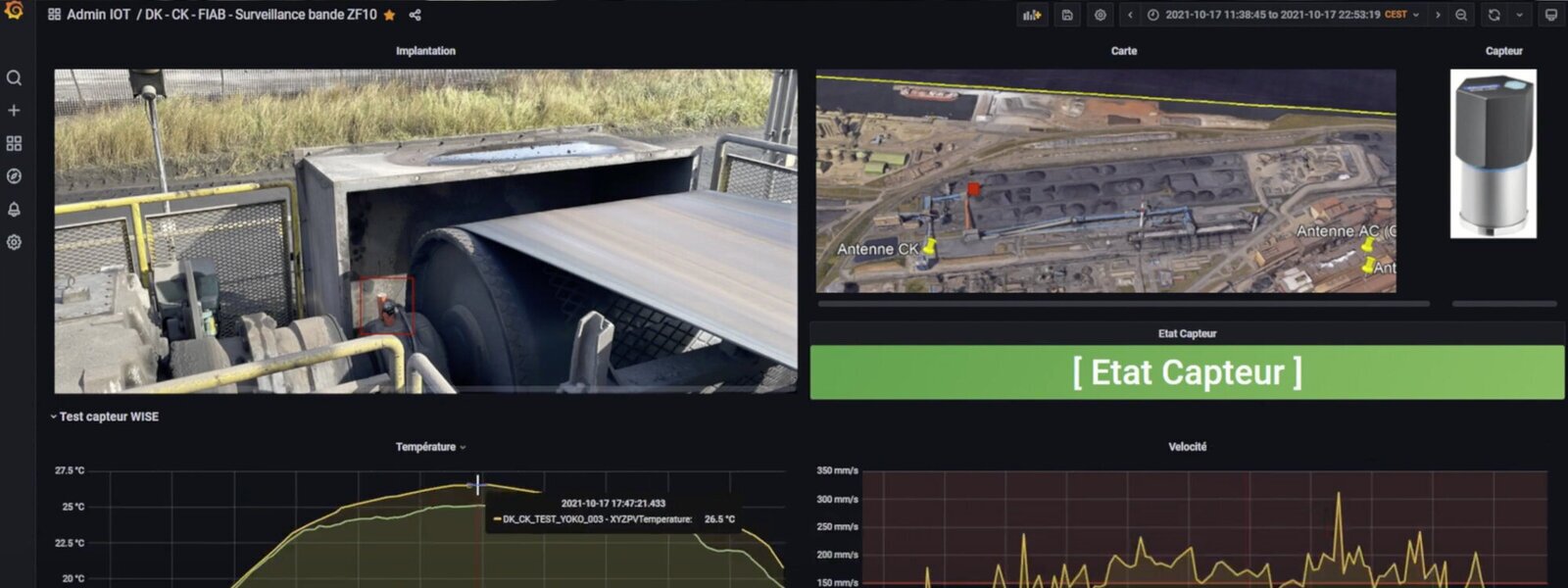This screenshot has height=588, width=1568.
Task: Click the sensor device image thumbnail
Action: tap(1494, 154)
